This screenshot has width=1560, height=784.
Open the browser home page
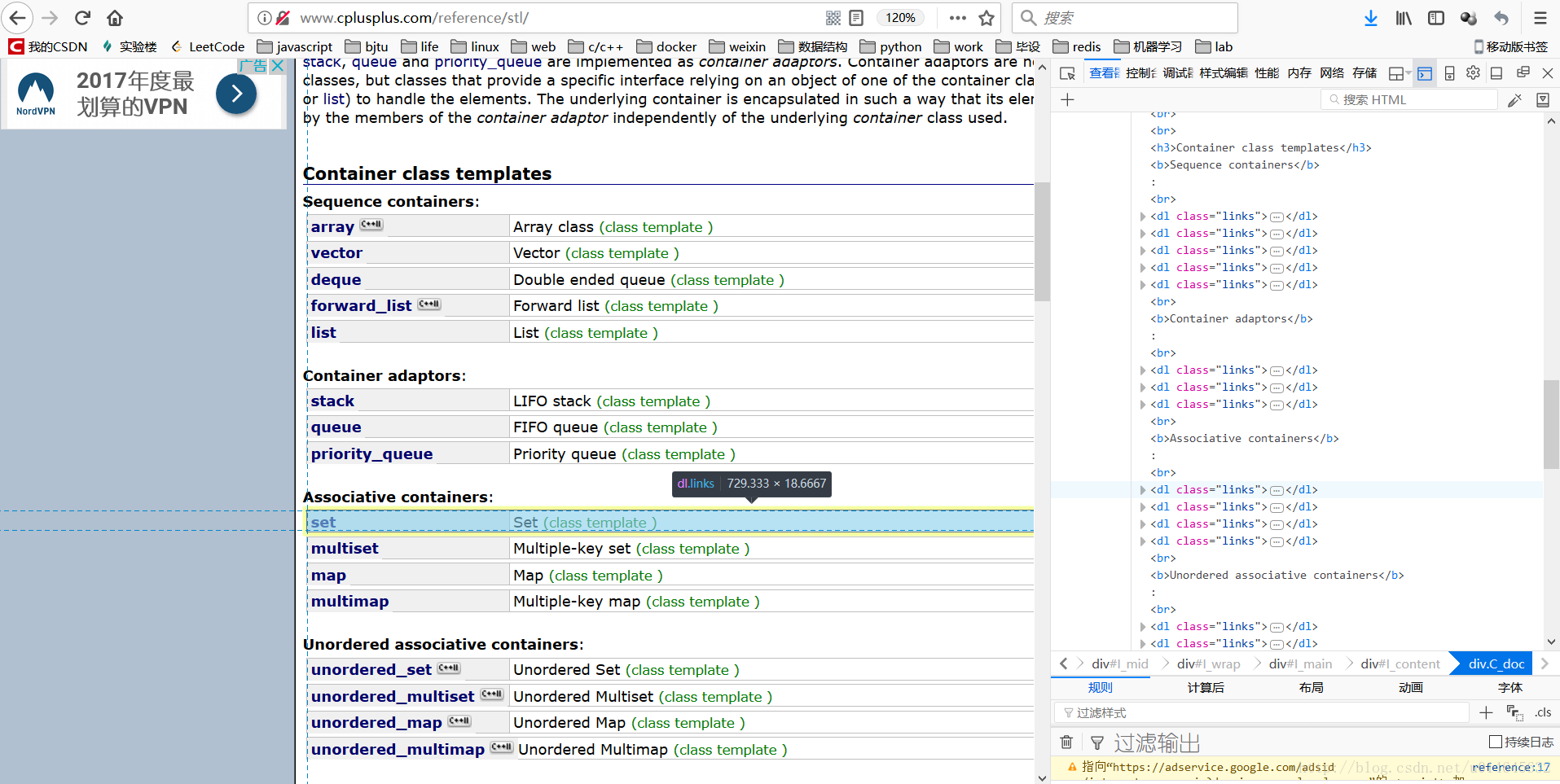(x=115, y=18)
